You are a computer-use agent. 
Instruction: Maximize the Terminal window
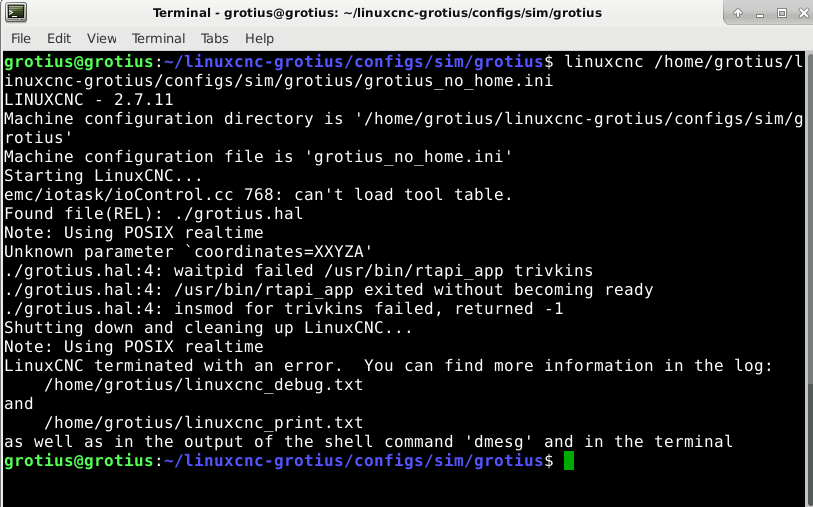point(781,13)
